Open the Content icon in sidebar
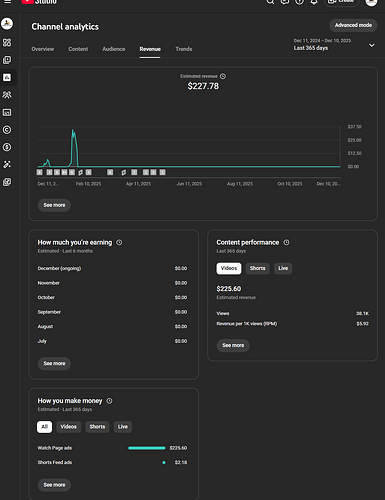 point(7,60)
